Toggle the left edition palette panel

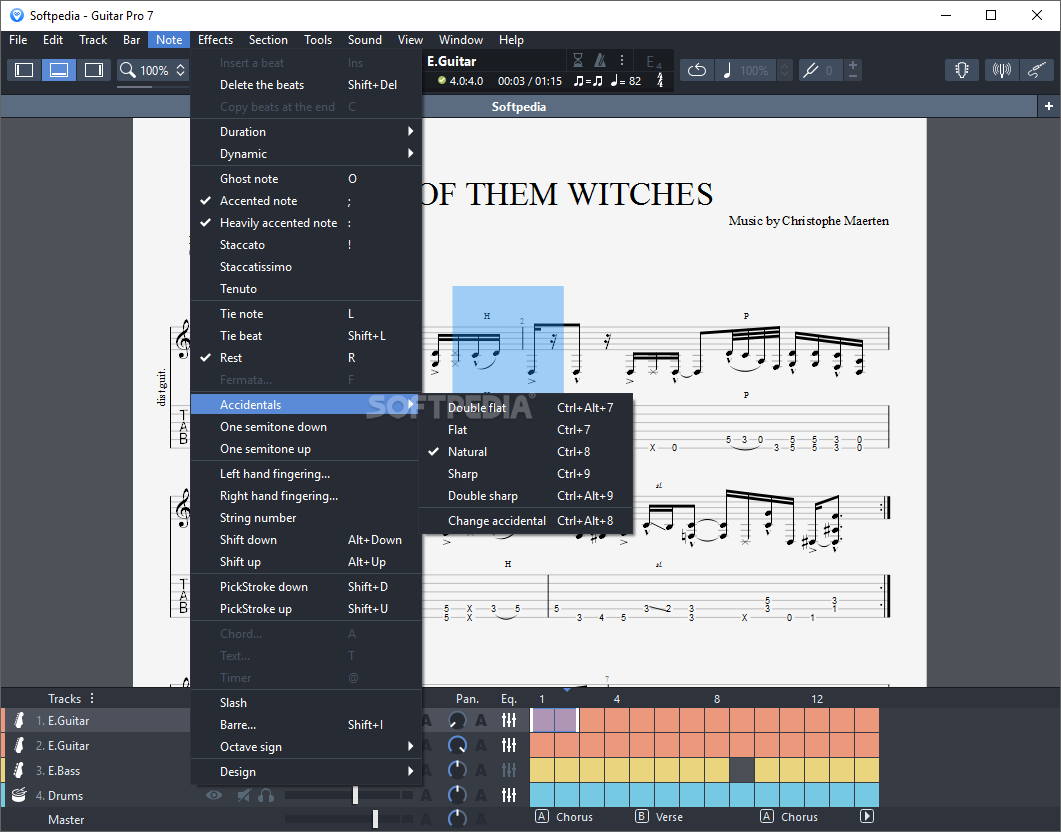tap(24, 70)
